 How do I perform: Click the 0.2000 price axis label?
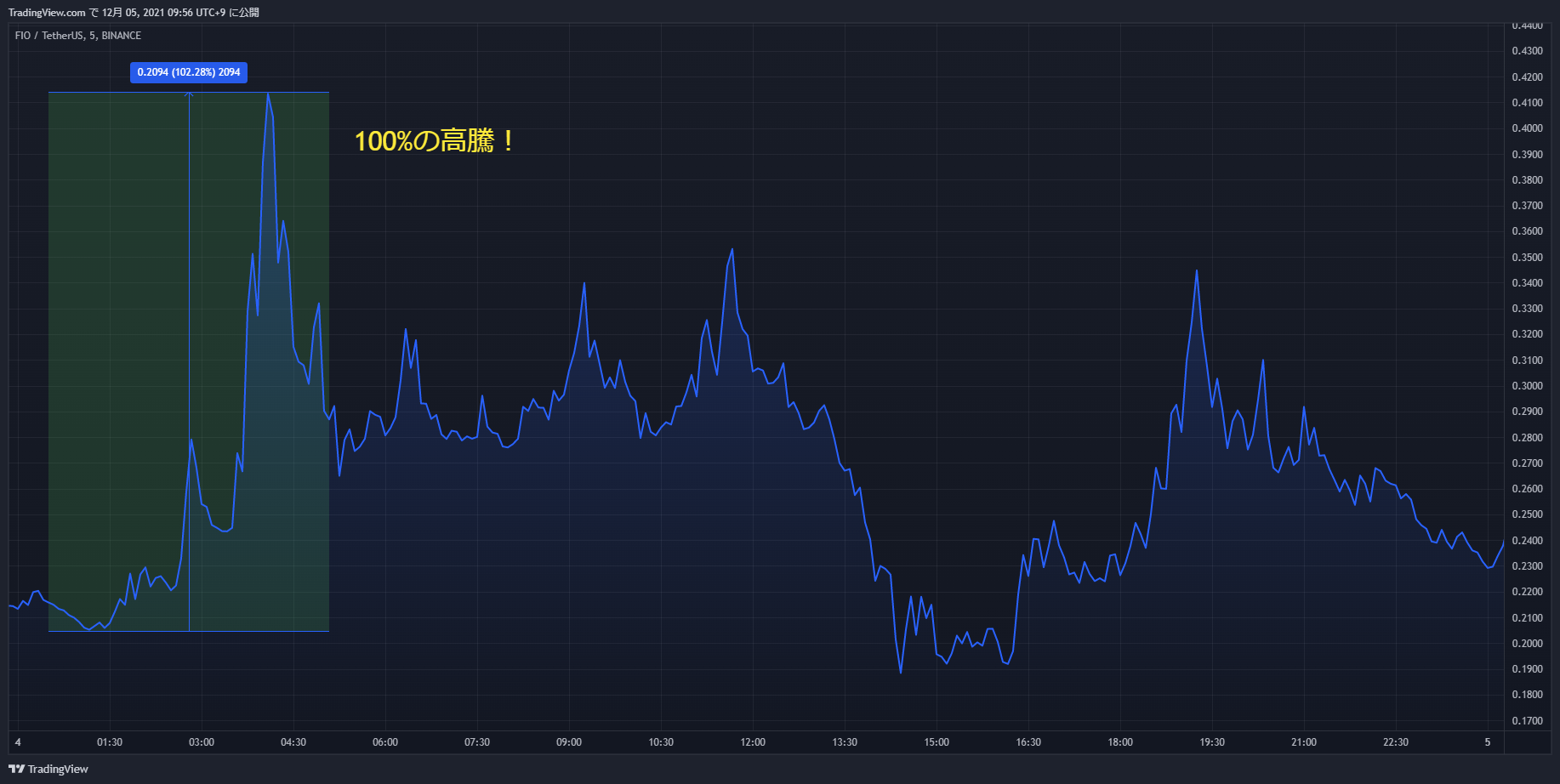click(1527, 644)
